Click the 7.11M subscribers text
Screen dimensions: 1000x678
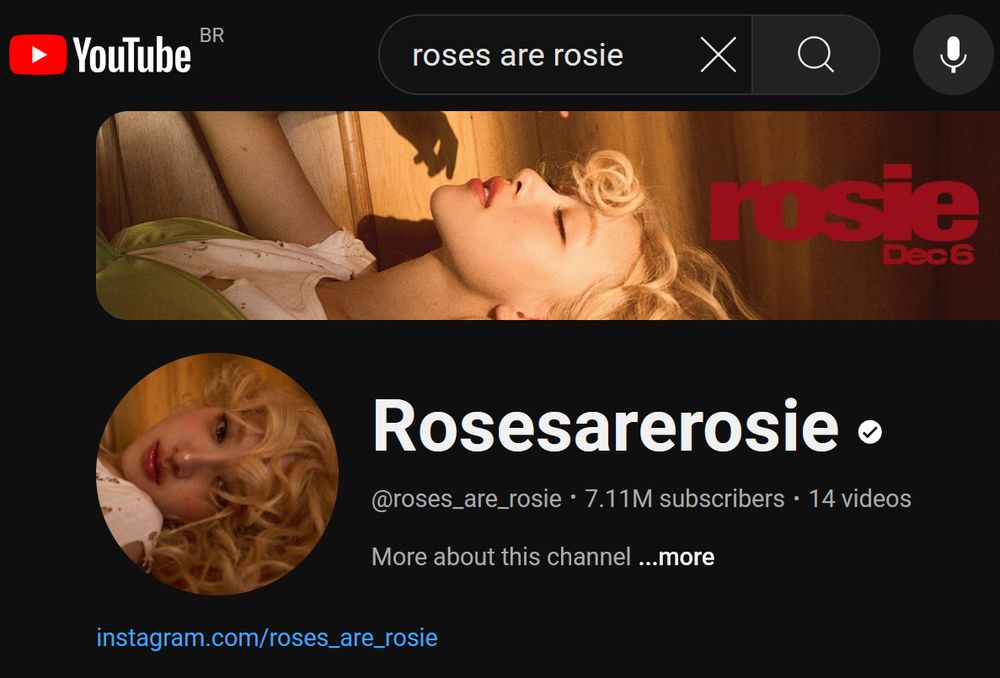tap(684, 499)
